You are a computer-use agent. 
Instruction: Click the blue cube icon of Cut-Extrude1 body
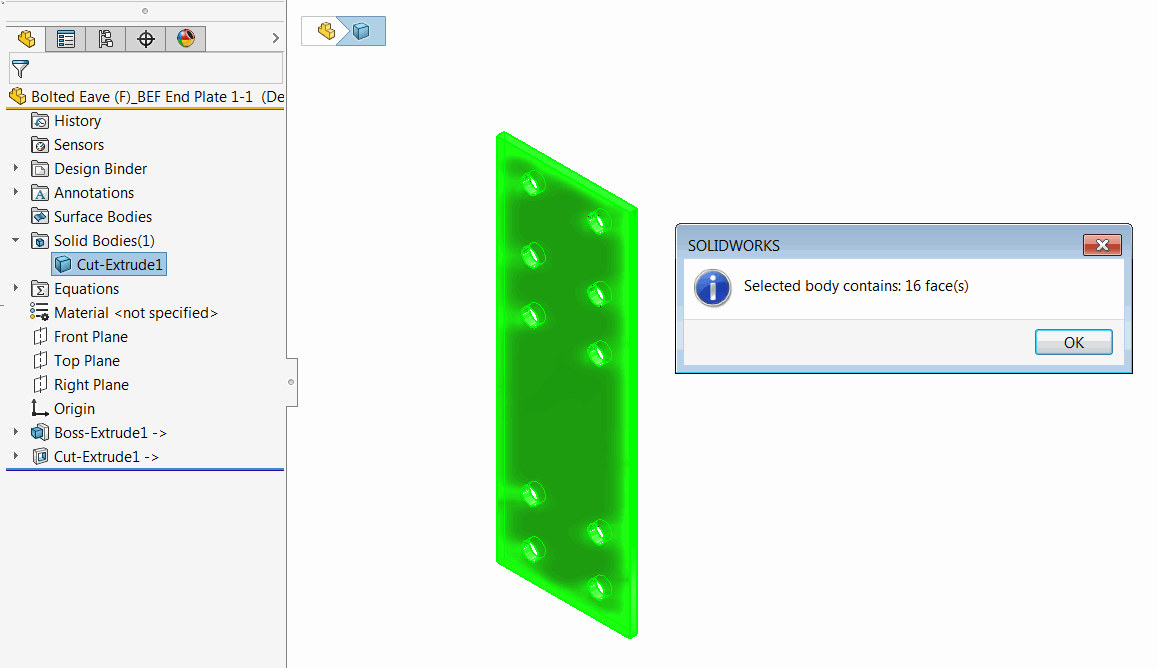coord(64,264)
